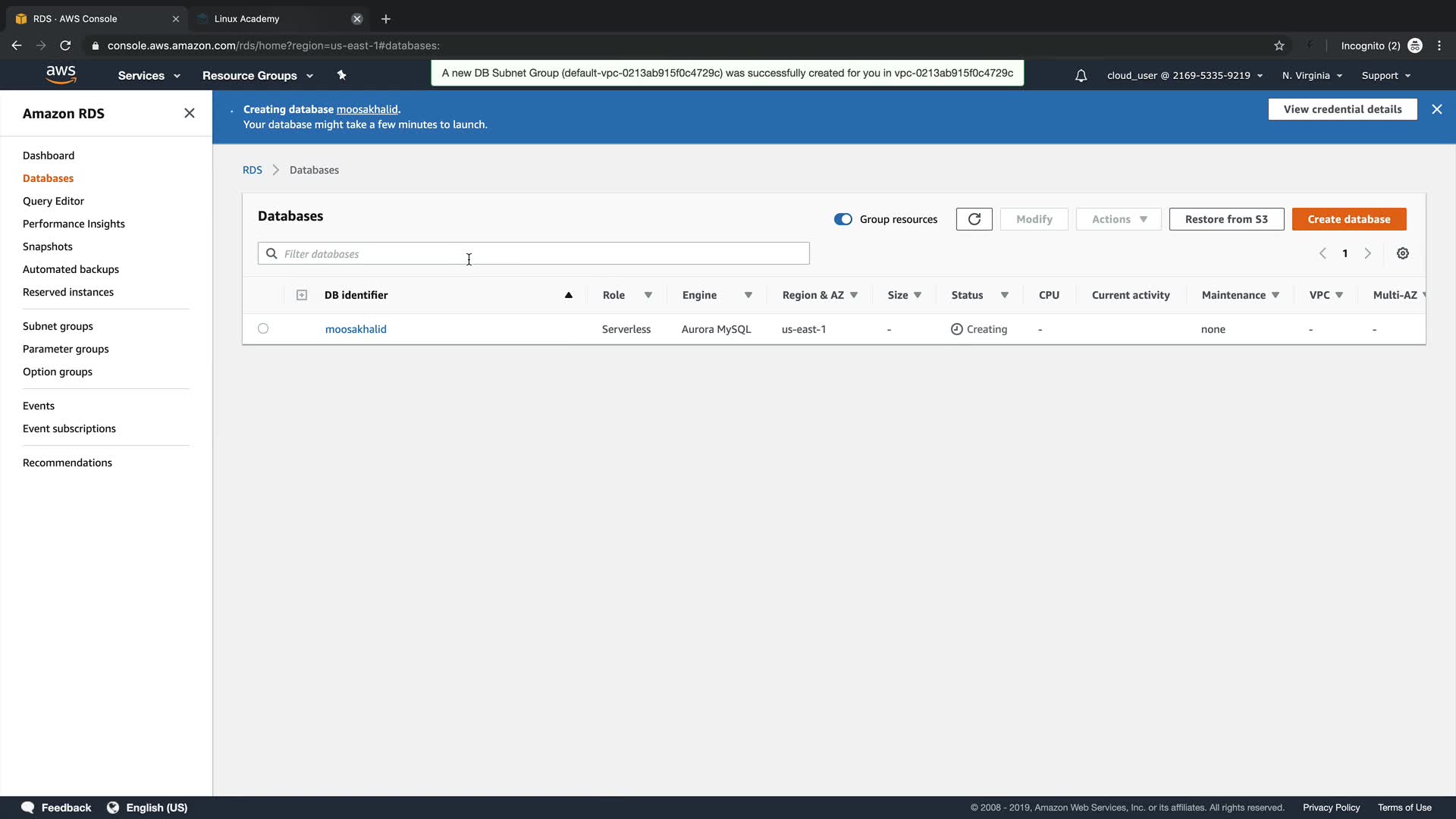Open table preferences gear icon
Viewport: 1456px width, 819px height.
tap(1402, 253)
